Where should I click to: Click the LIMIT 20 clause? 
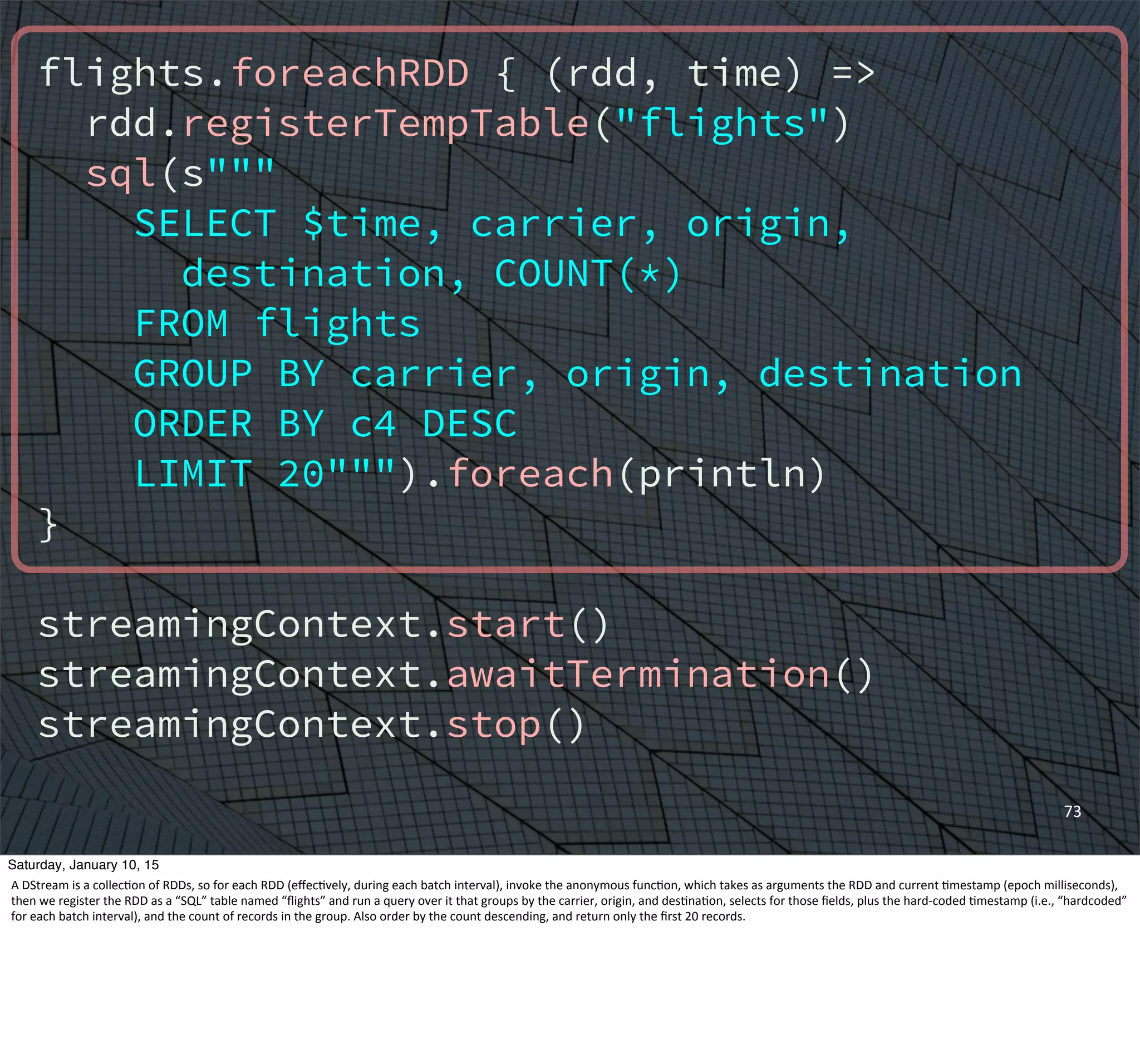coord(229,474)
